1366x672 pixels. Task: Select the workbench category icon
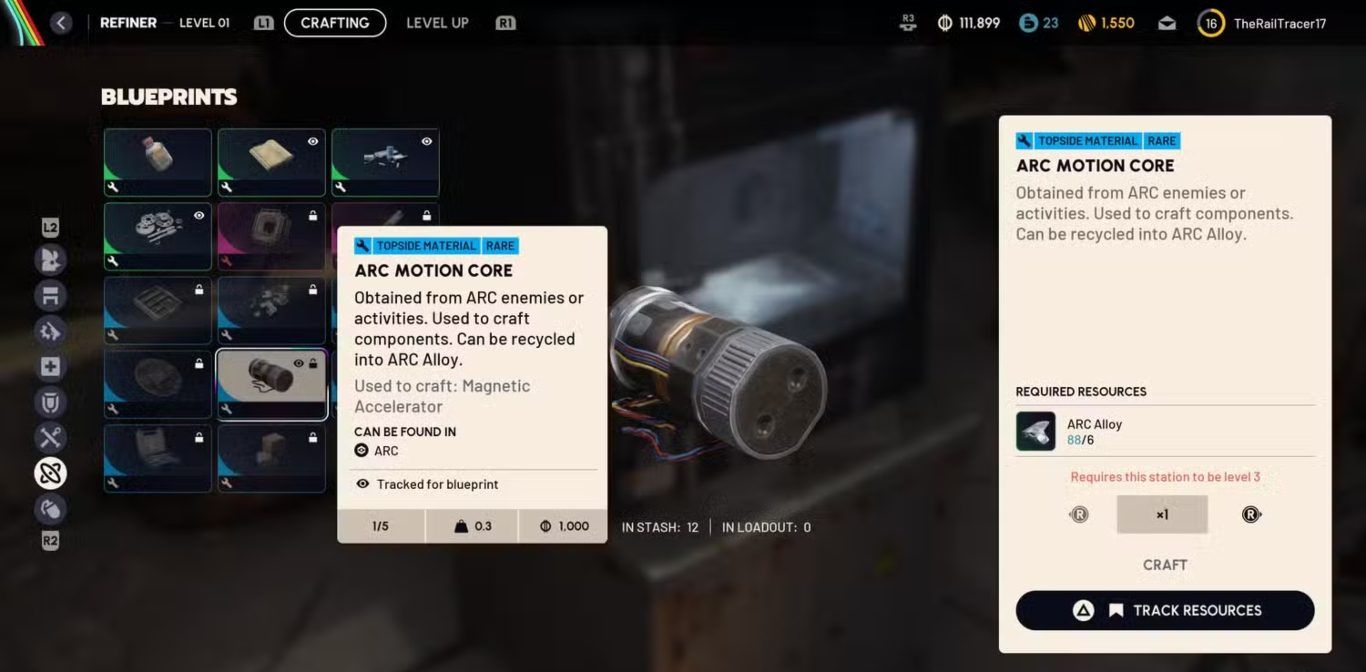point(50,295)
